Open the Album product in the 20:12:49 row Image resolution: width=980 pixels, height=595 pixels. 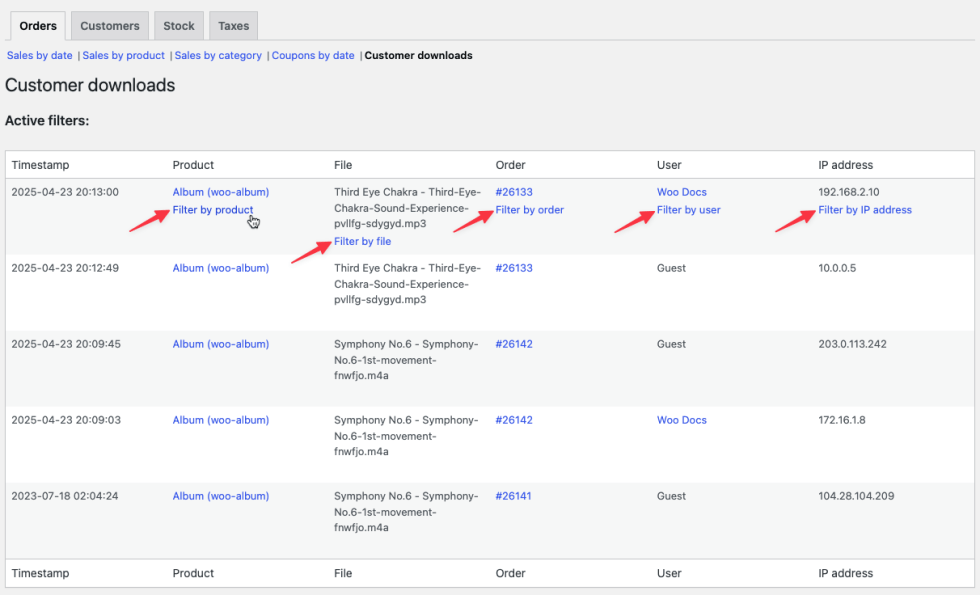coord(221,268)
